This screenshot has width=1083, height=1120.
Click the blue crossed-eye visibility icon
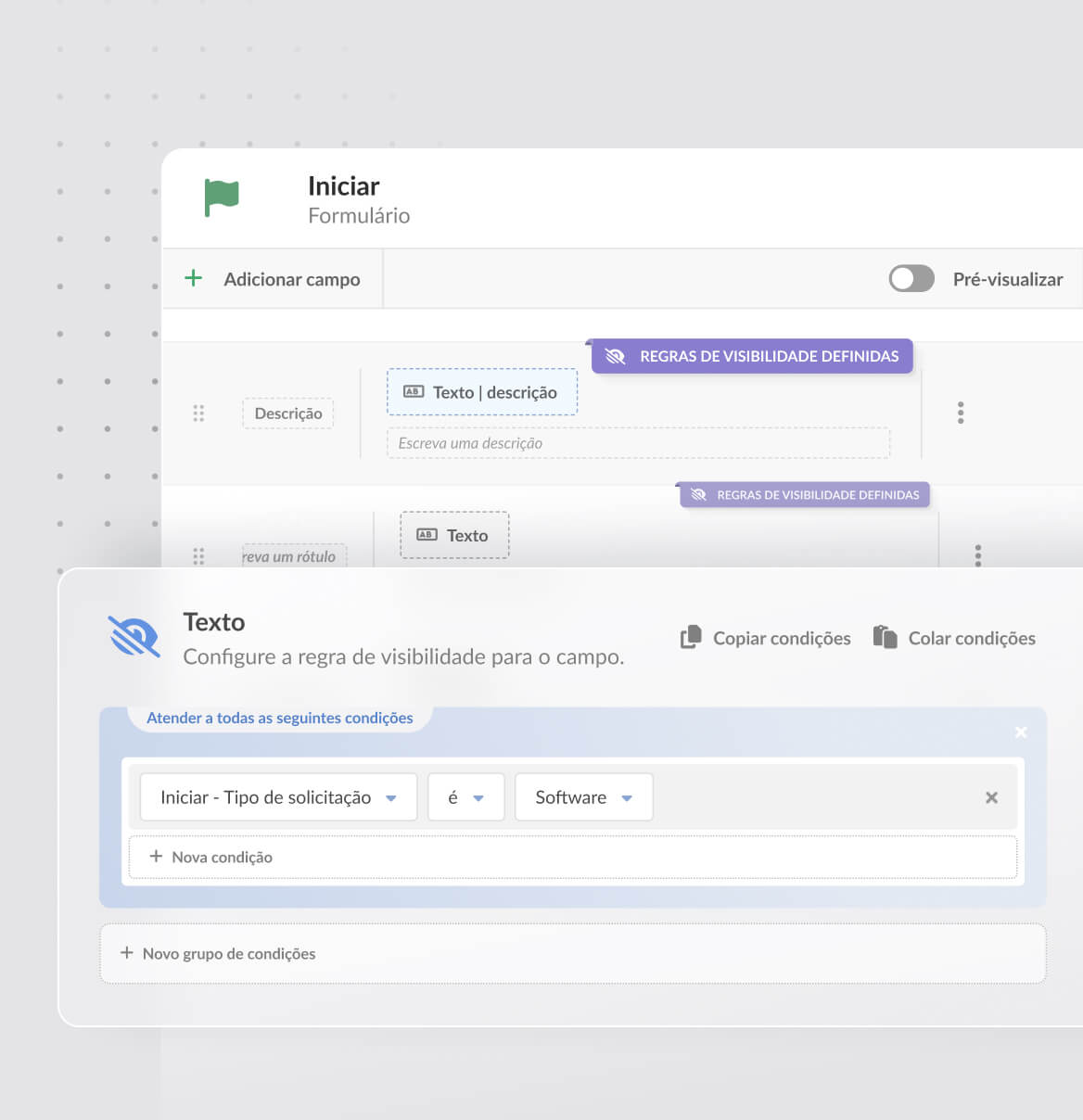[134, 637]
